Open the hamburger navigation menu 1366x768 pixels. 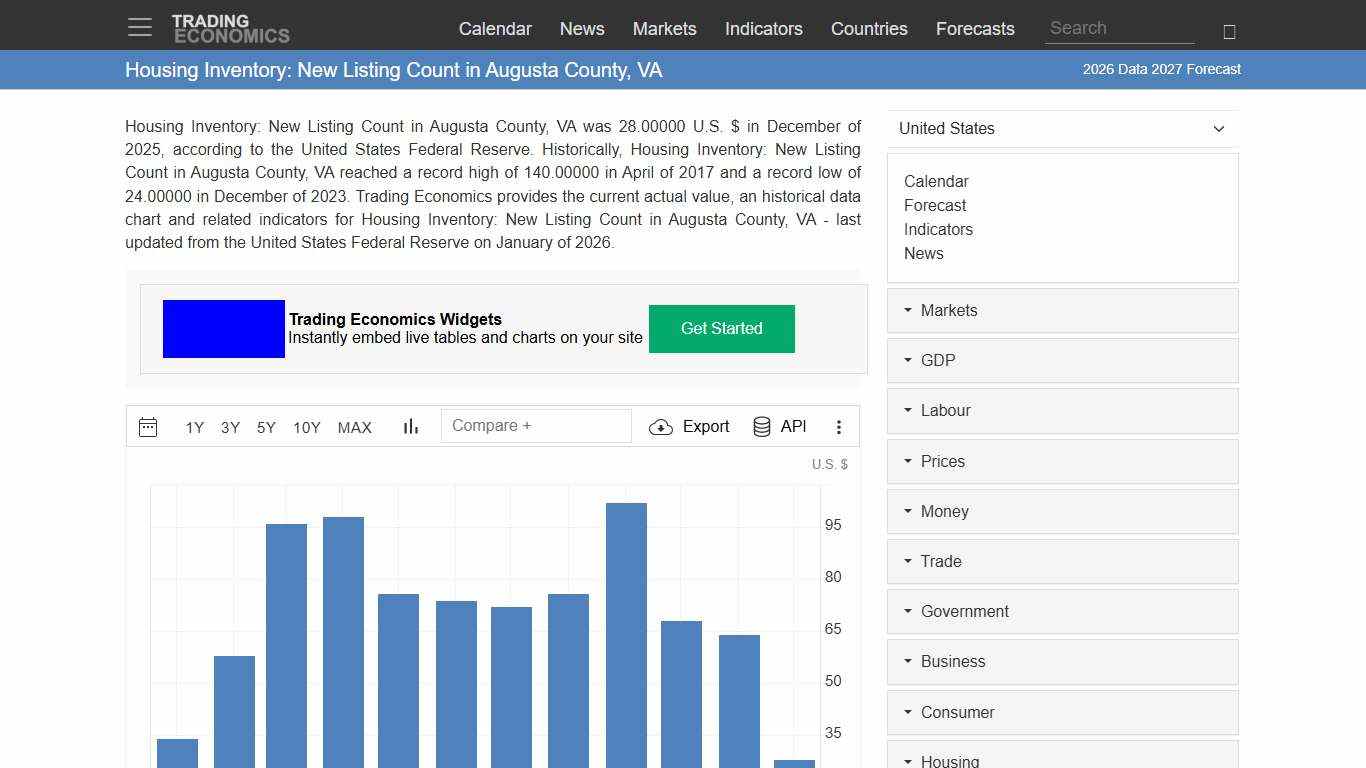tap(139, 27)
